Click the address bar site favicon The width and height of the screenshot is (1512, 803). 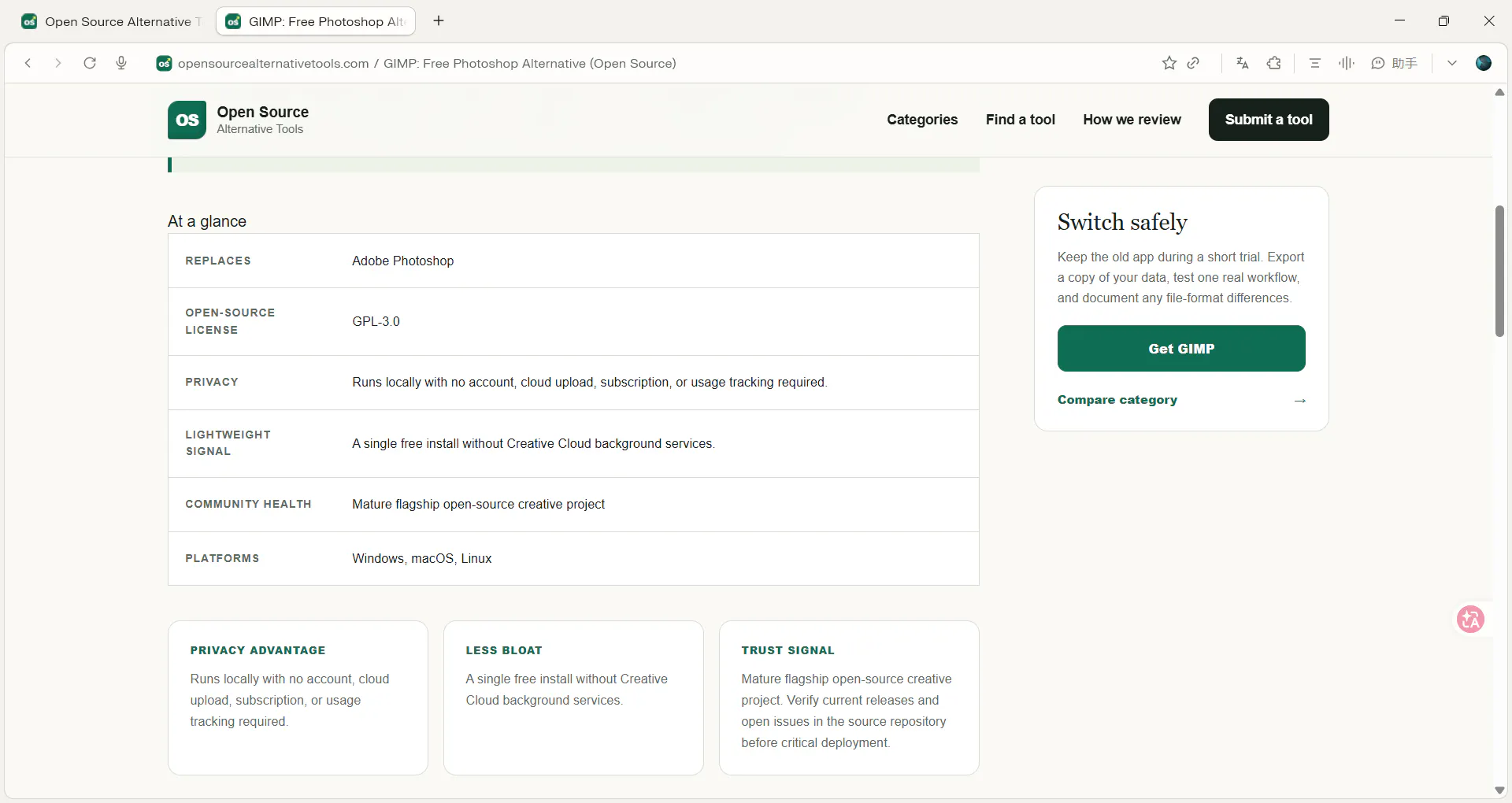(x=164, y=63)
